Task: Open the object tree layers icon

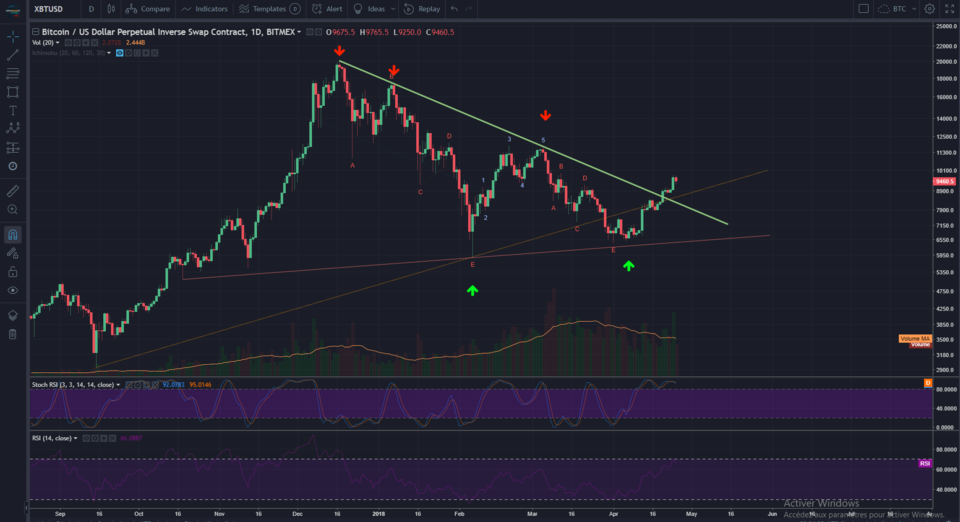Action: pos(12,316)
